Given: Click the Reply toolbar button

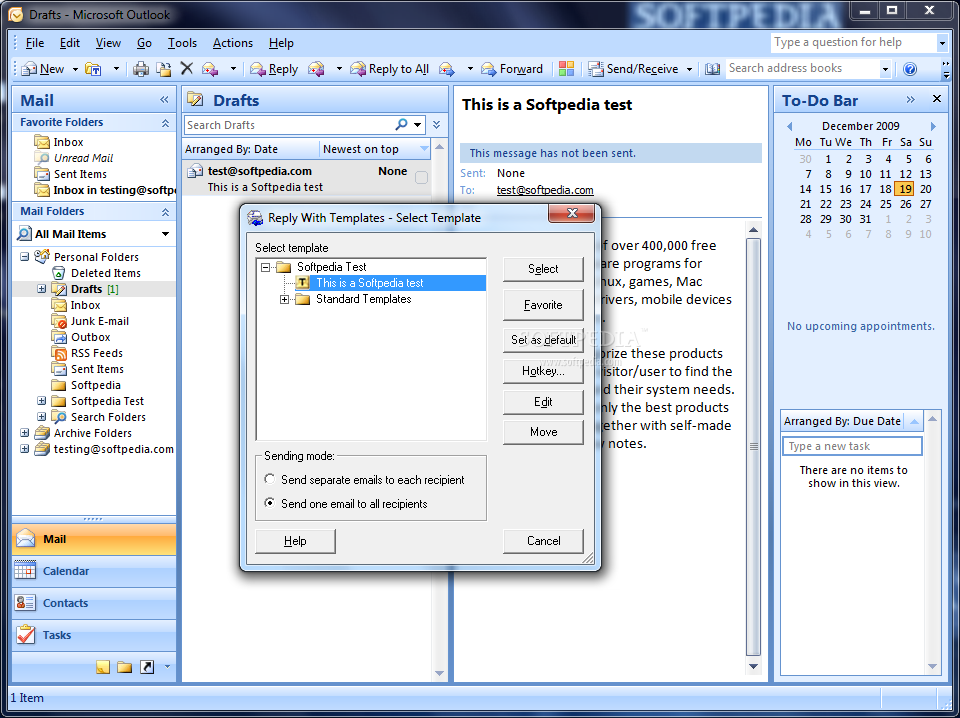Looking at the screenshot, I should click(274, 69).
